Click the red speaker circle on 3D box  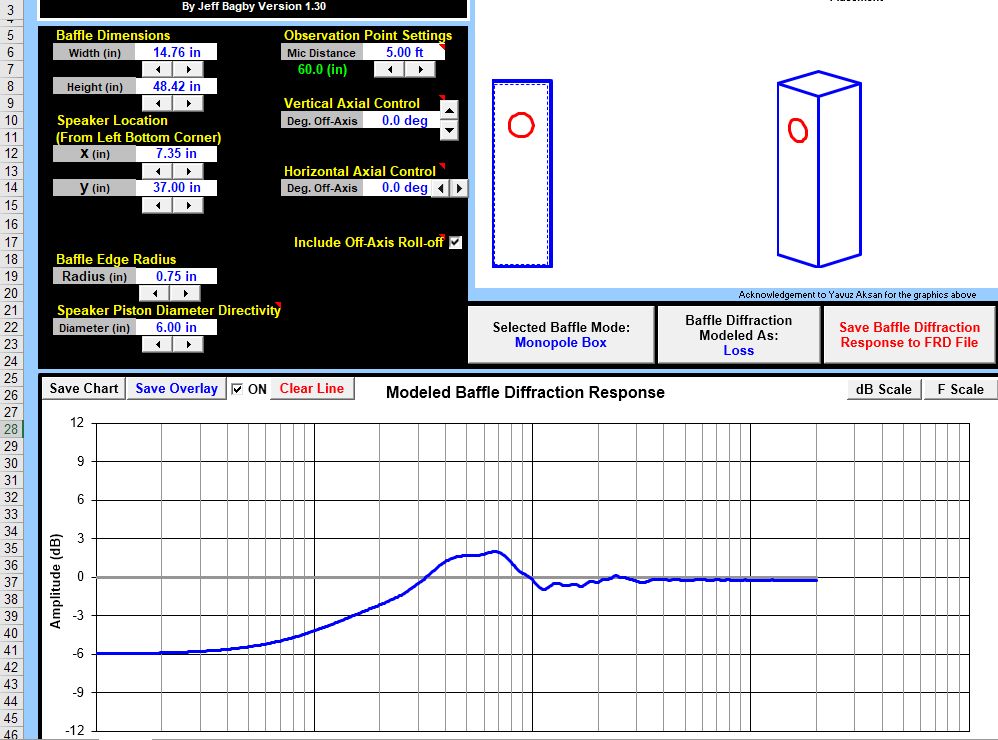798,130
